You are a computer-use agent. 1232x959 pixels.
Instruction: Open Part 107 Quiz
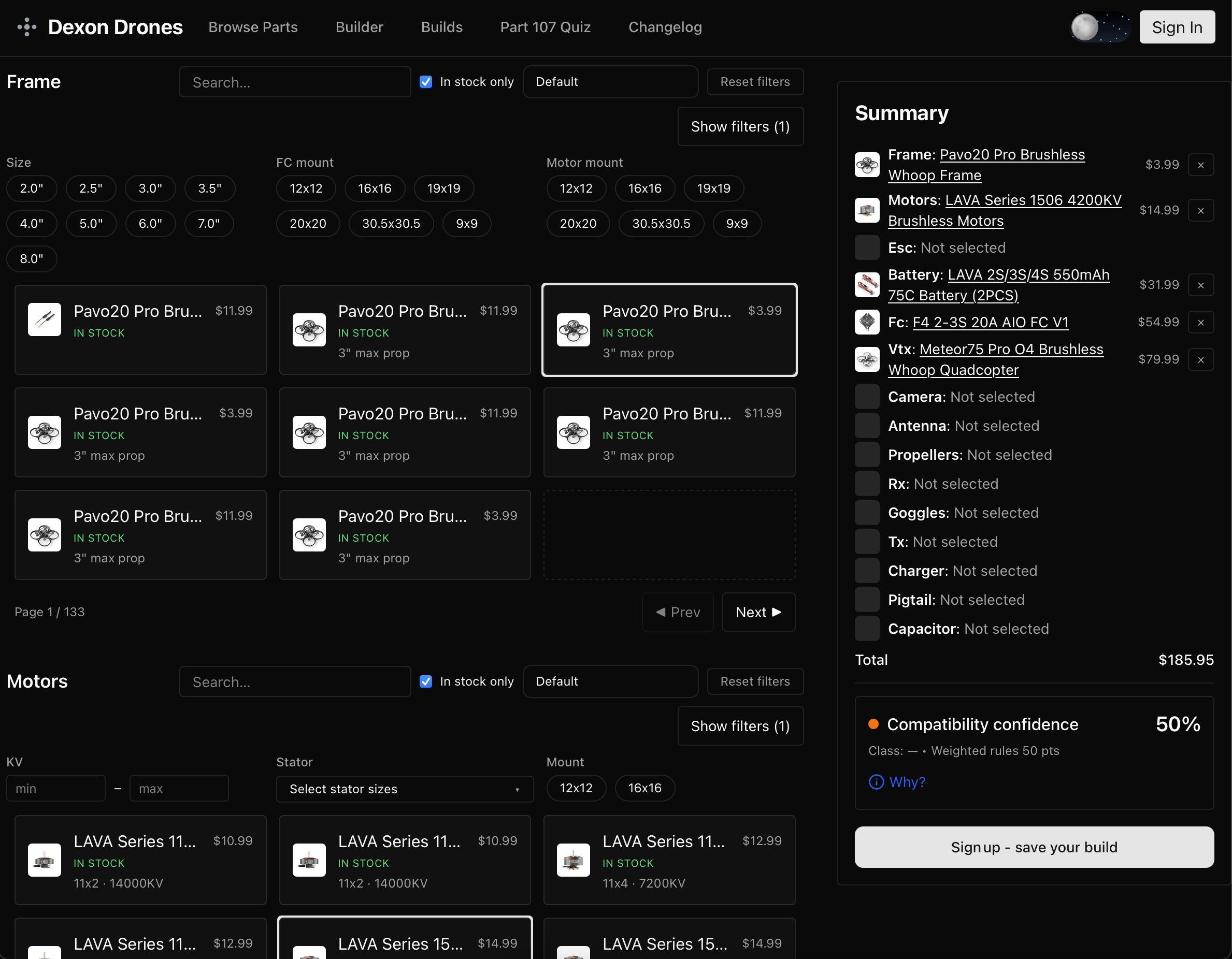546,27
